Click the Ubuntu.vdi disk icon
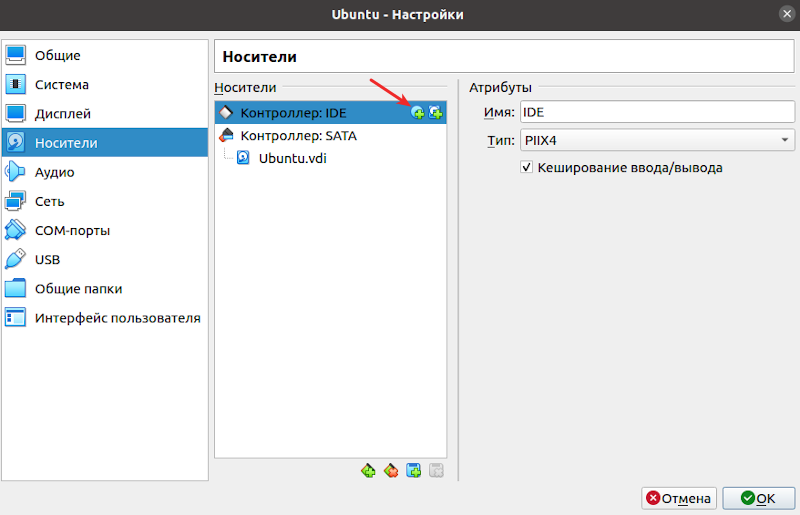This screenshot has width=800, height=515. [x=243, y=158]
